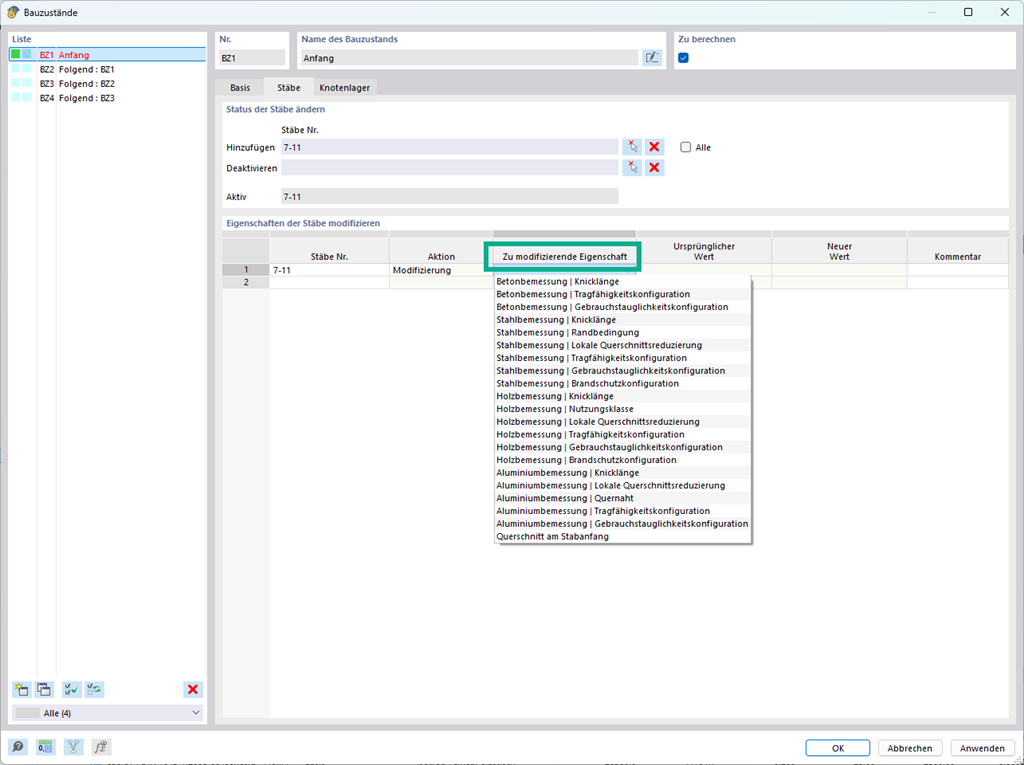
Task: Click the Ursprünglicher Wert column header
Action: pyautogui.click(x=704, y=252)
